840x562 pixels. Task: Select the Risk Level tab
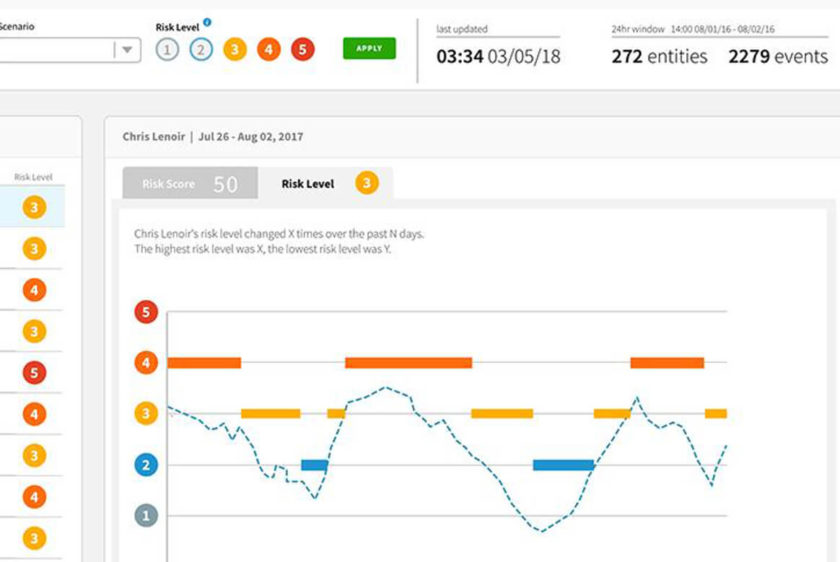pos(326,184)
